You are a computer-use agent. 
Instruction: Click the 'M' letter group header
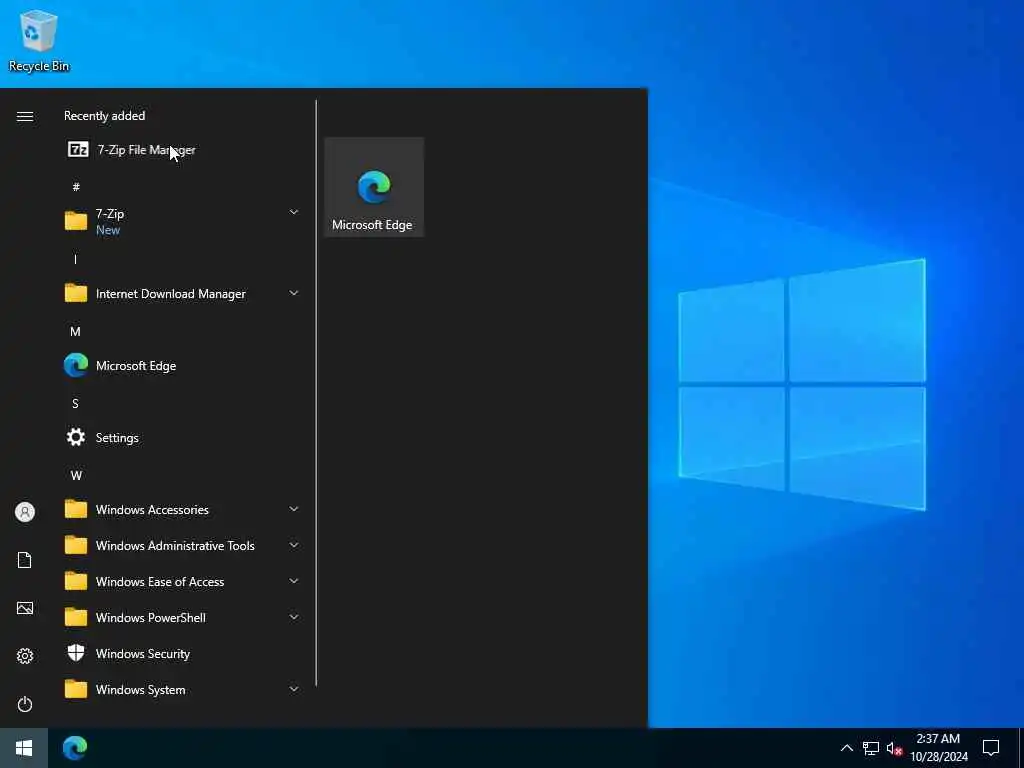click(x=75, y=331)
